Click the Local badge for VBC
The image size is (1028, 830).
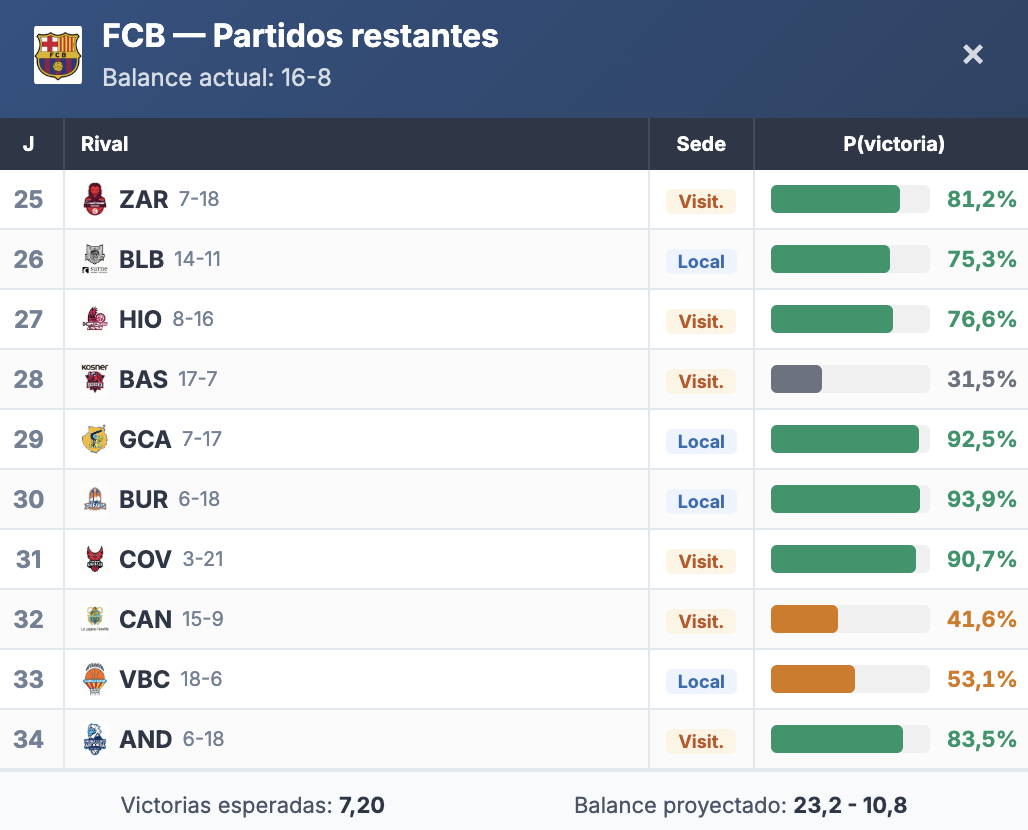[701, 681]
